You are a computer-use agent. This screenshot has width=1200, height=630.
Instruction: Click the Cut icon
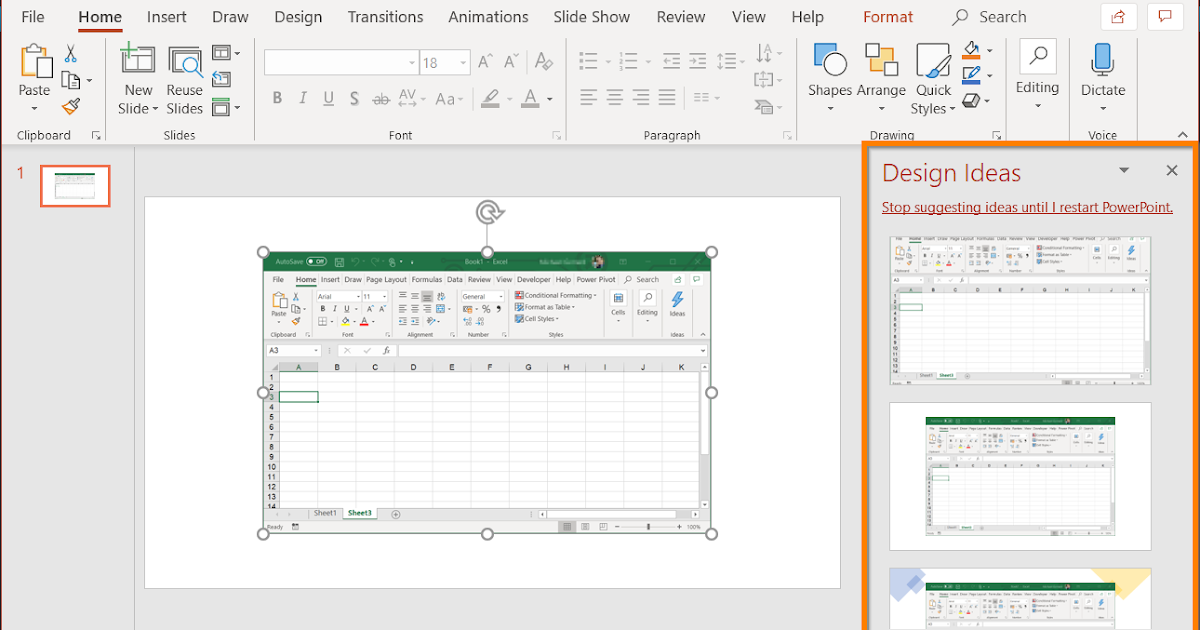click(x=70, y=51)
